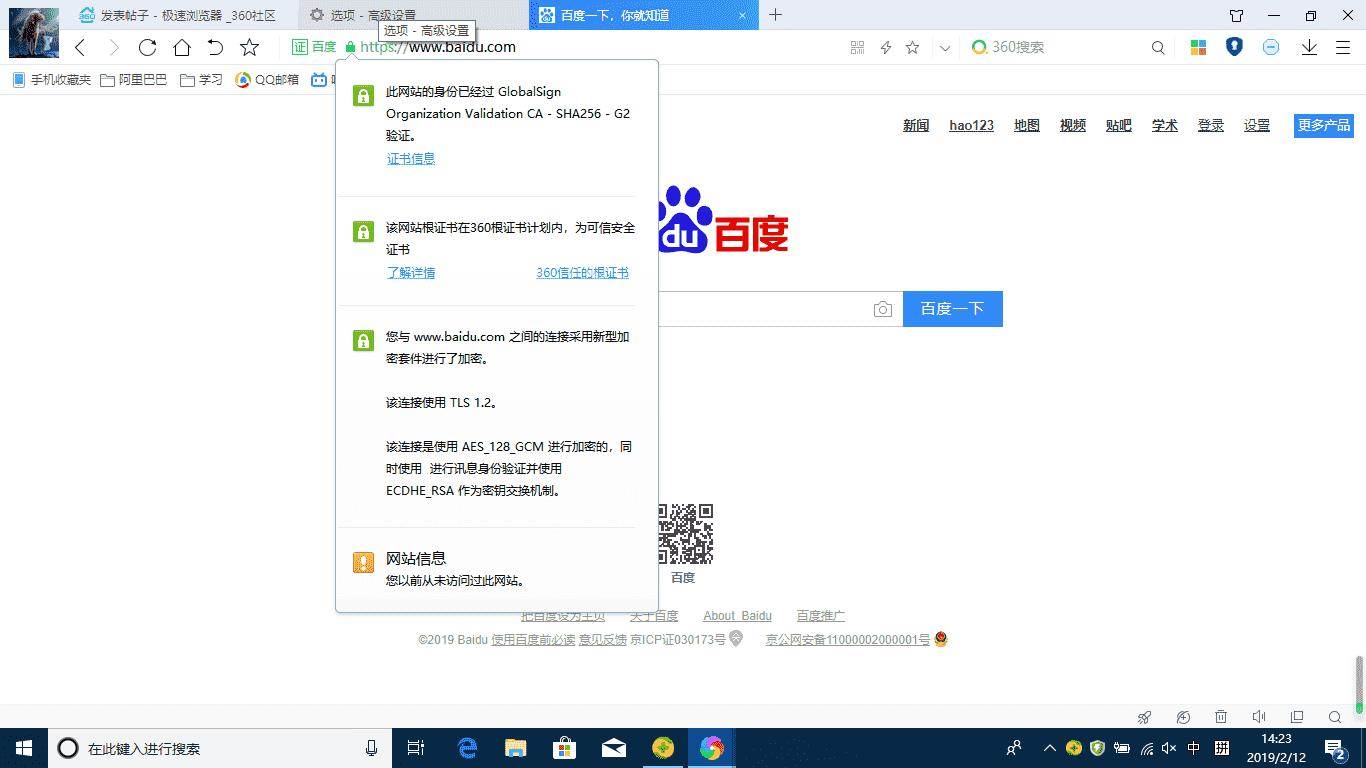
Task: Select the 百度一下，你就知道 tab
Action: coord(644,15)
